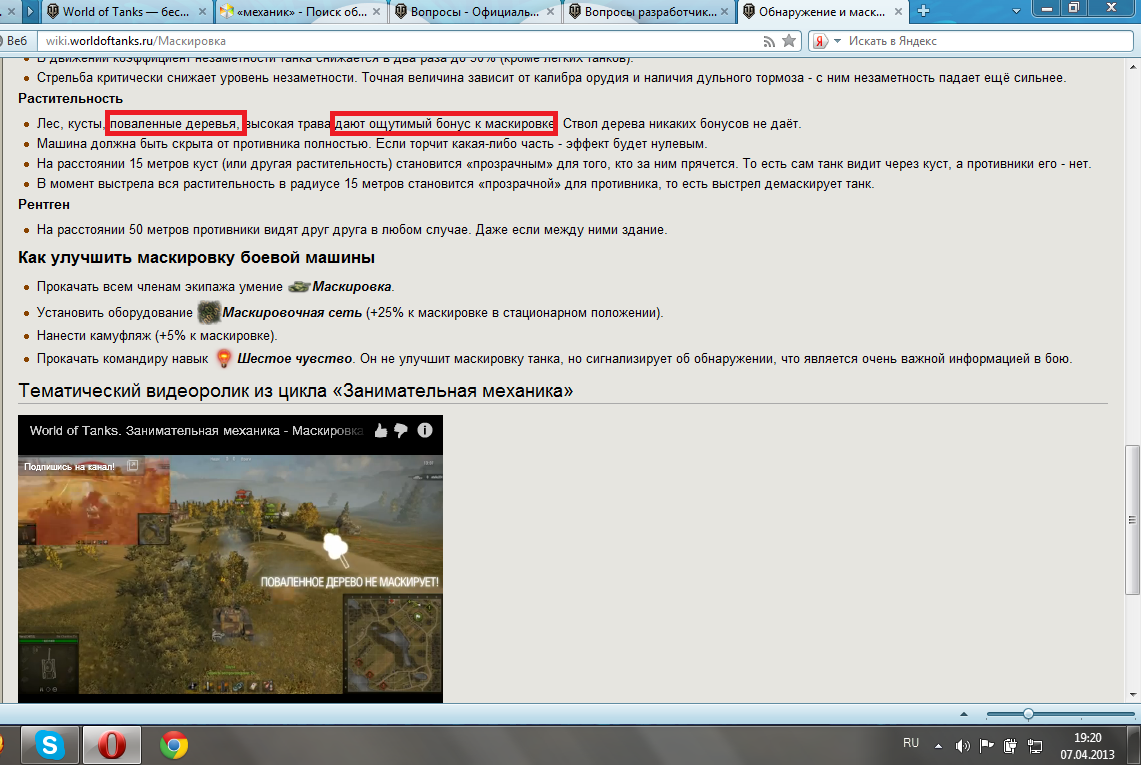Dislike the video with the thumbs-down icon

click(x=401, y=431)
